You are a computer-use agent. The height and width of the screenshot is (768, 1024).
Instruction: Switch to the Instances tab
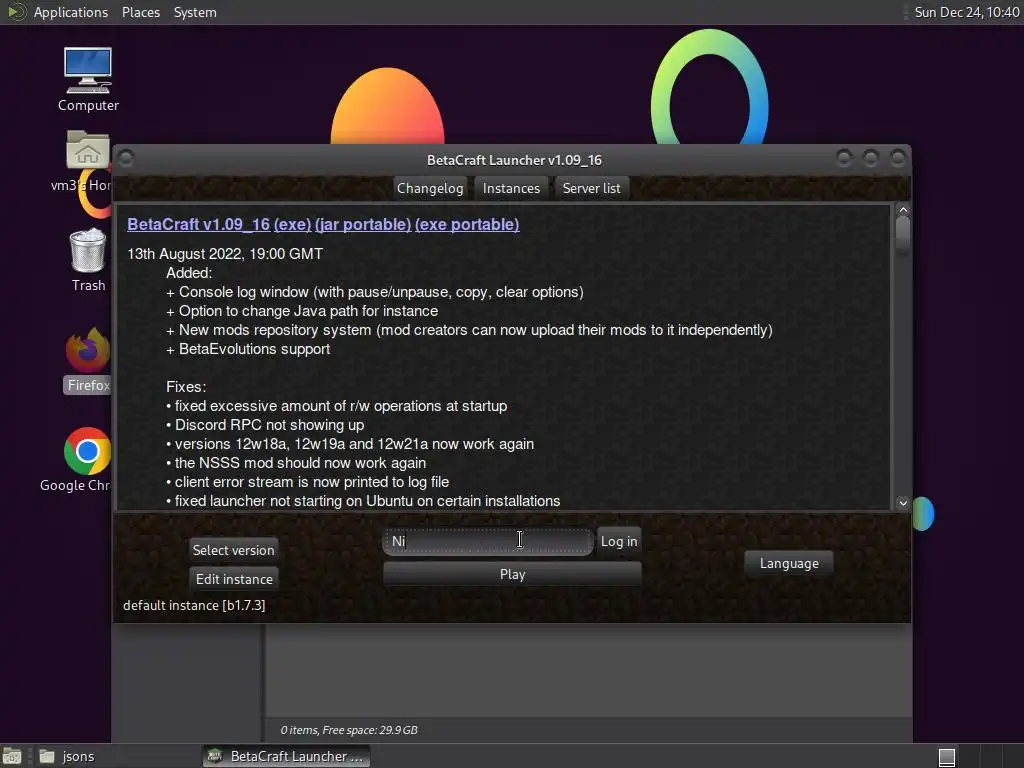[511, 188]
